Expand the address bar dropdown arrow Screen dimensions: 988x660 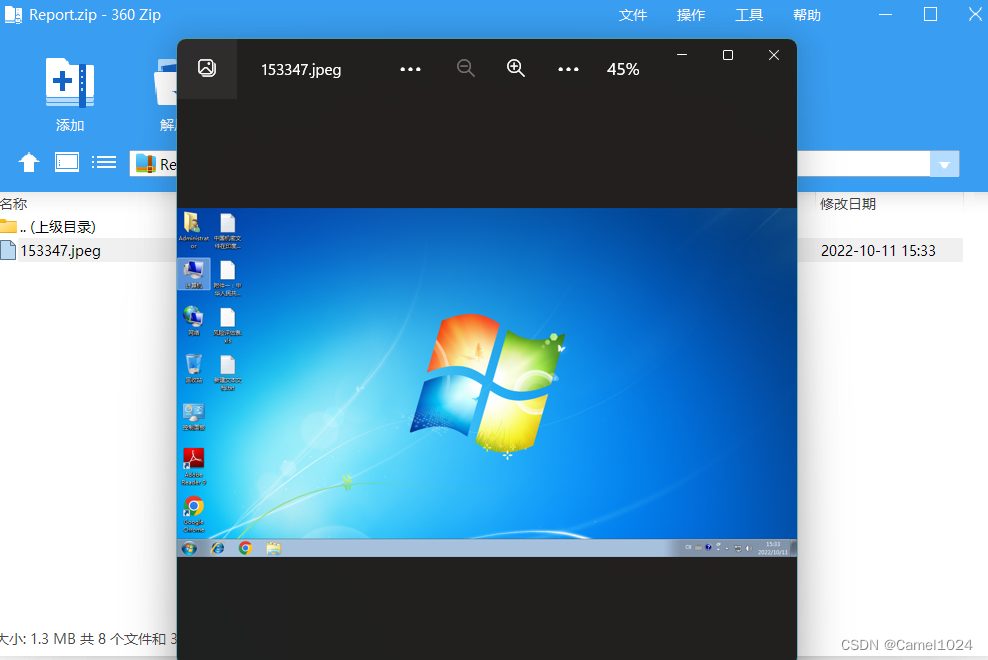tap(944, 165)
